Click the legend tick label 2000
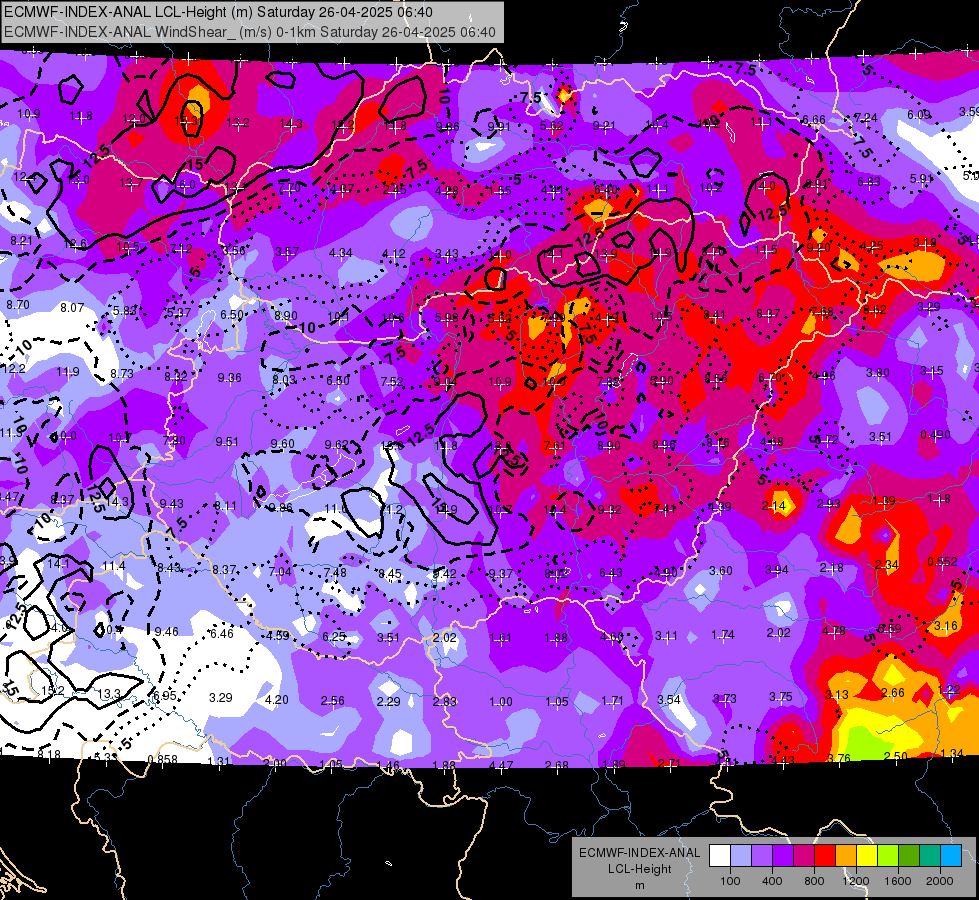 (x=940, y=881)
